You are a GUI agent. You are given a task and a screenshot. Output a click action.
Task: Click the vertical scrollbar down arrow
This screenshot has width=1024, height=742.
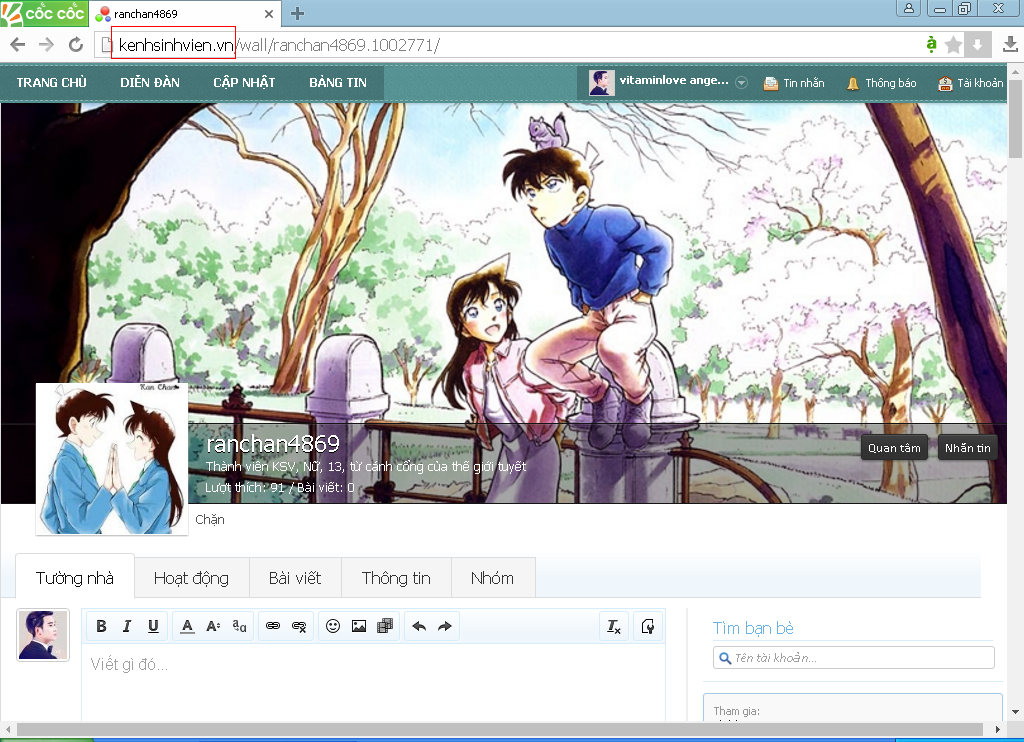pyautogui.click(x=1015, y=711)
